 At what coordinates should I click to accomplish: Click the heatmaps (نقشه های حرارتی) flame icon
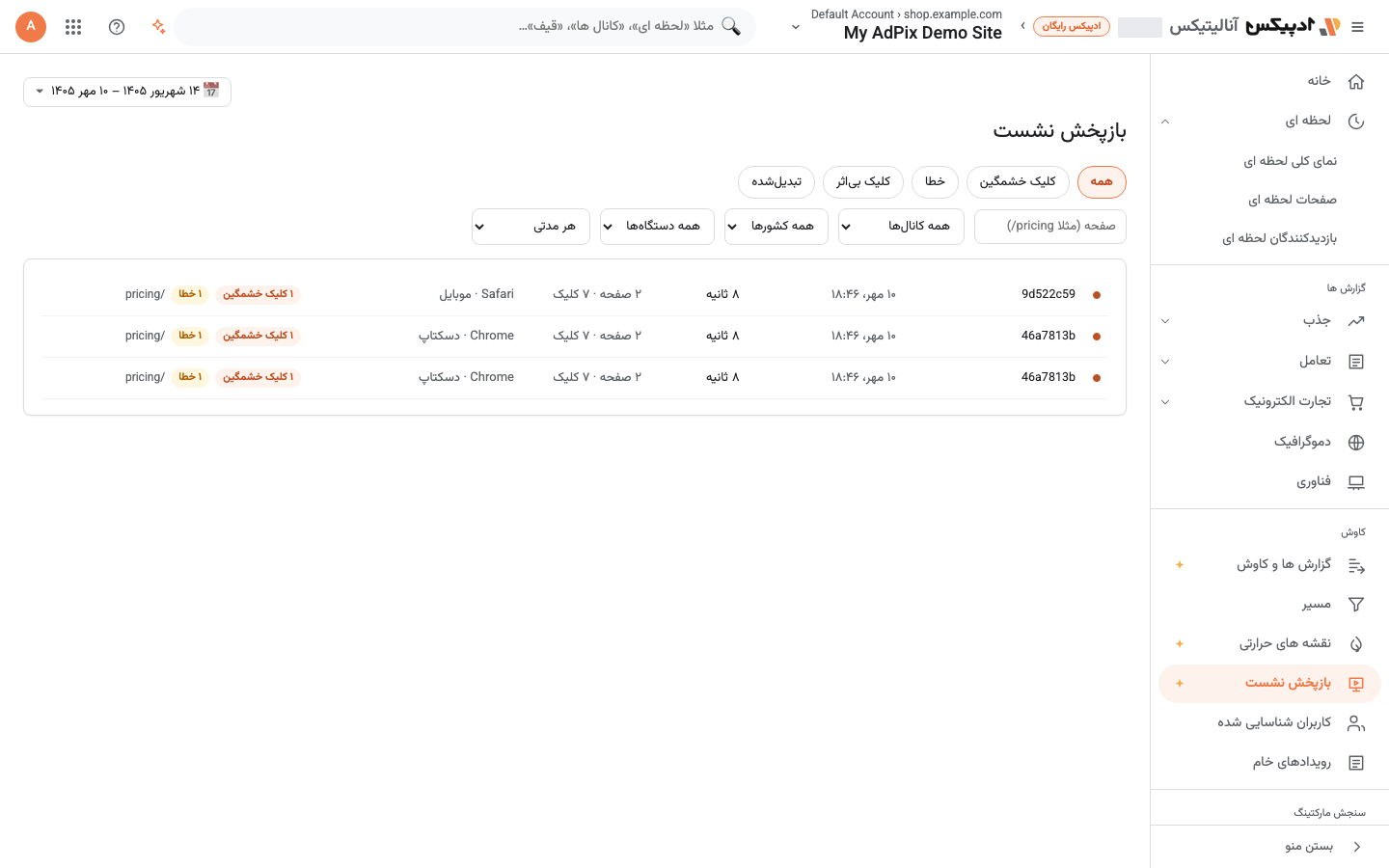tap(1356, 644)
